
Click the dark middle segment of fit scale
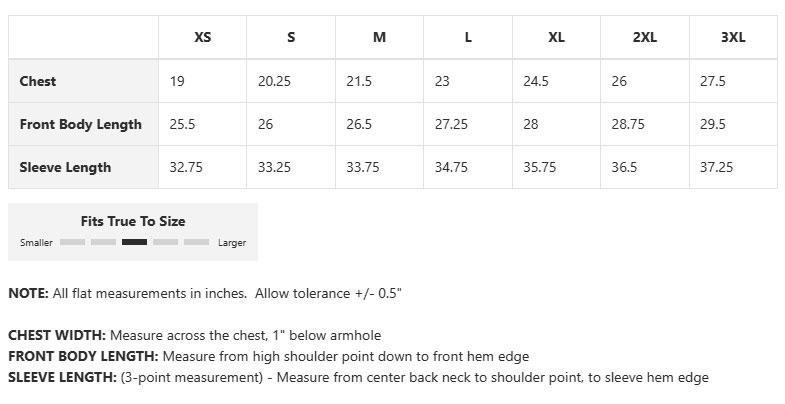tap(134, 242)
